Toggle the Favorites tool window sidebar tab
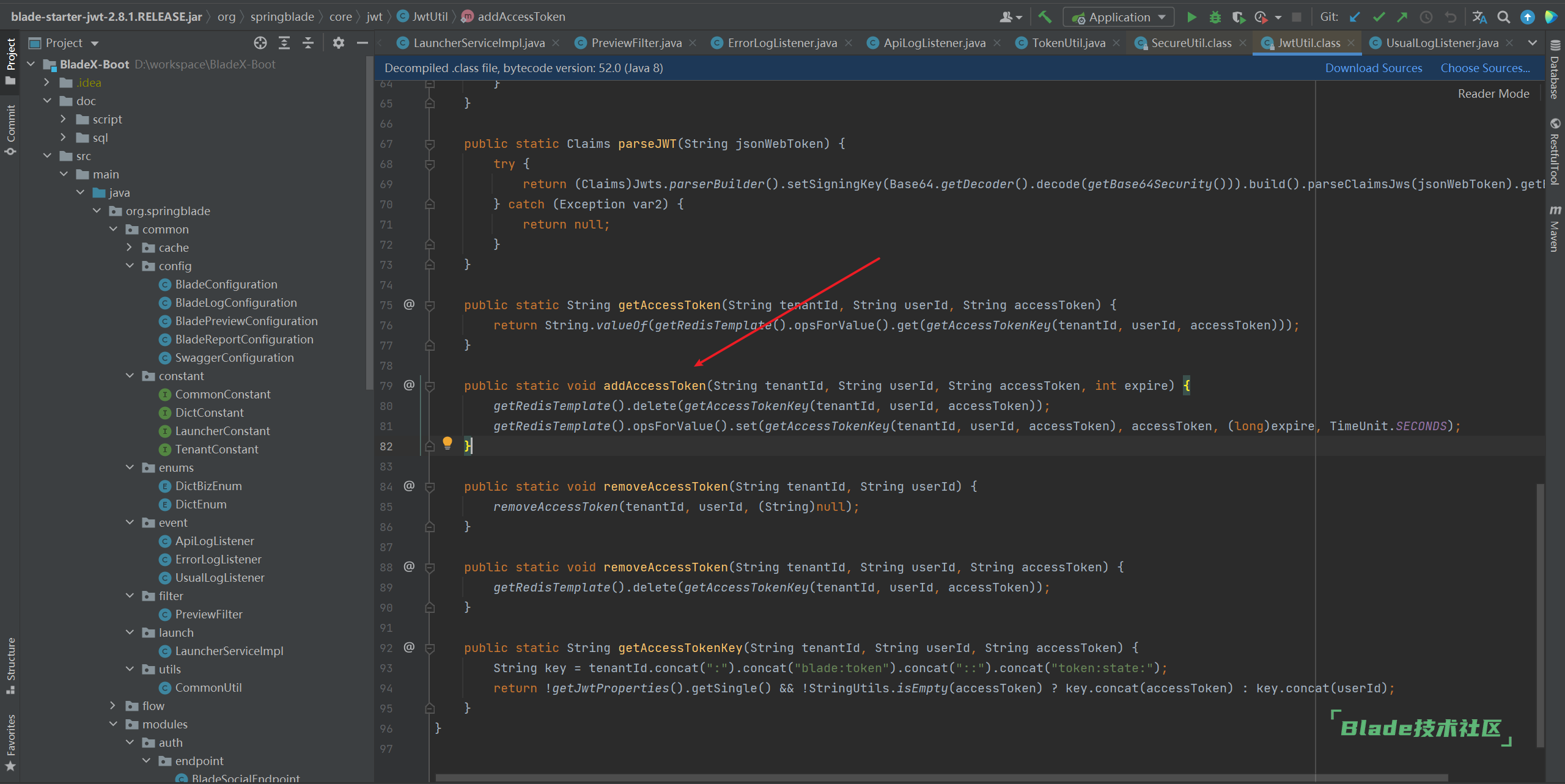This screenshot has width=1565, height=784. point(10,742)
